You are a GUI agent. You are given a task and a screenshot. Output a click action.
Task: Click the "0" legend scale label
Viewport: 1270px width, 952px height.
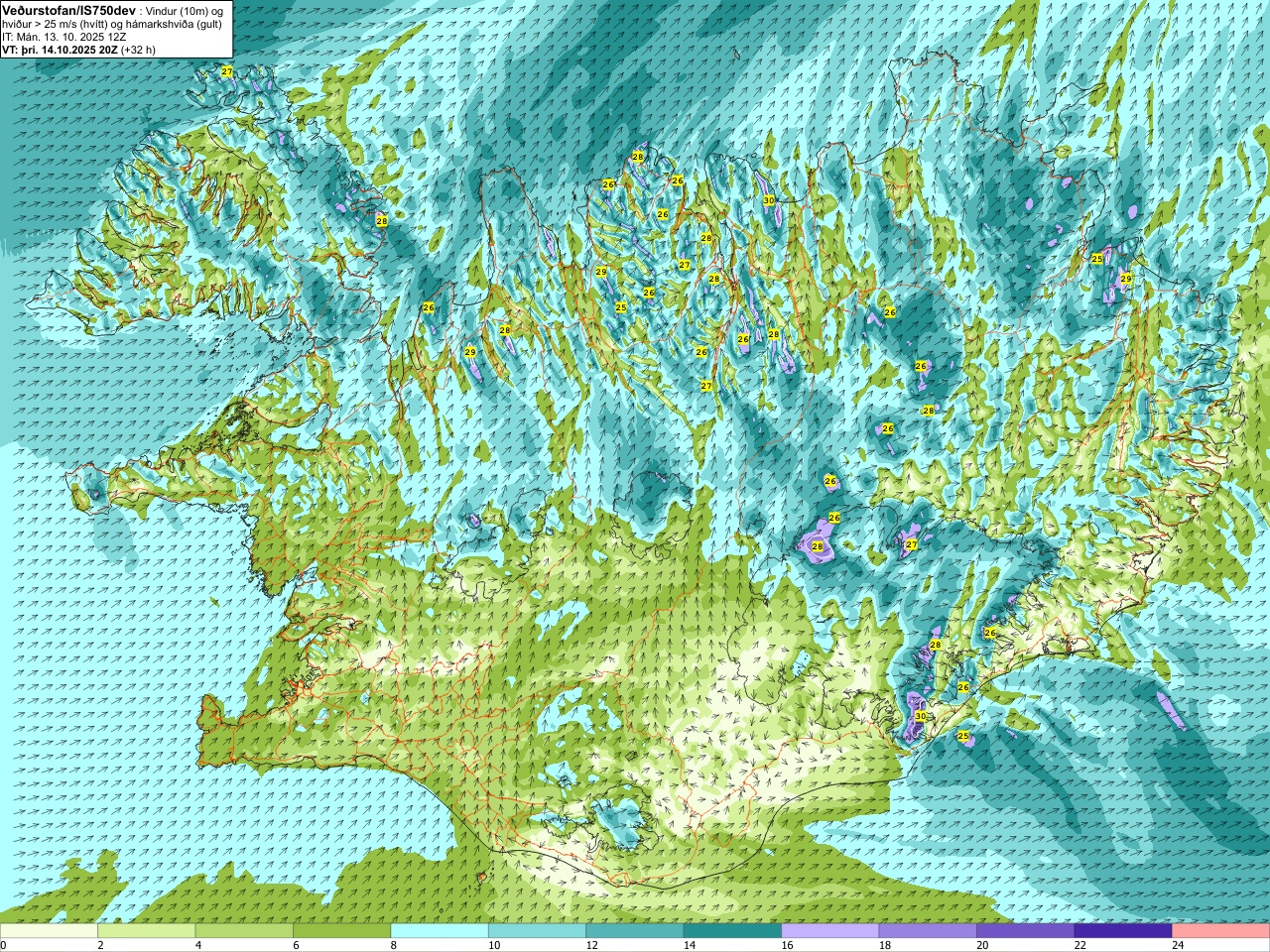[4, 945]
